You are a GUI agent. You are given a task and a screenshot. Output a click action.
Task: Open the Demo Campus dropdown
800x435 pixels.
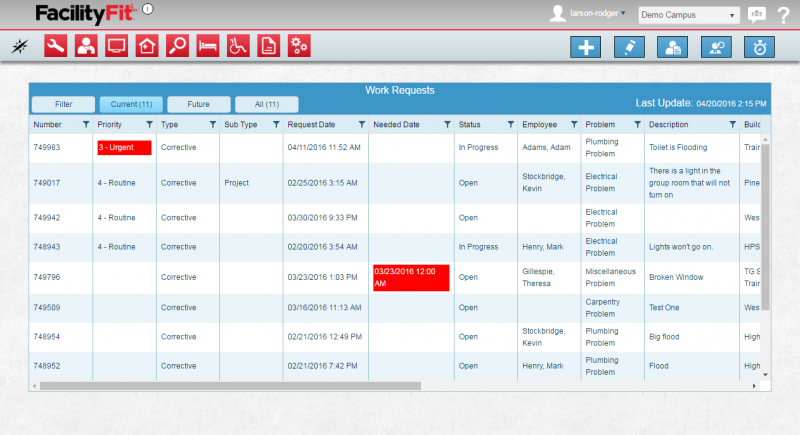point(688,15)
